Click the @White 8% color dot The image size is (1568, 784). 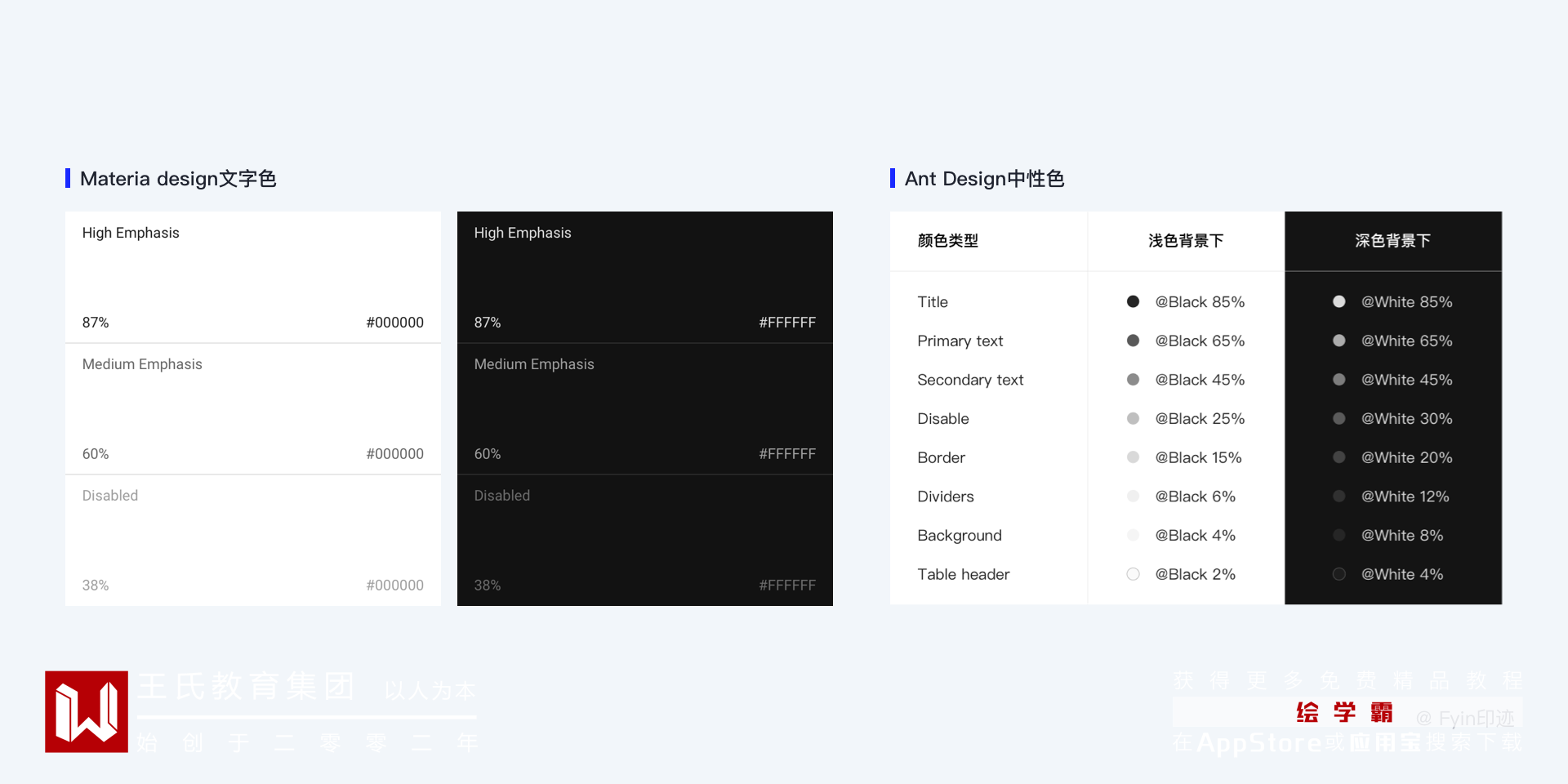click(1339, 535)
